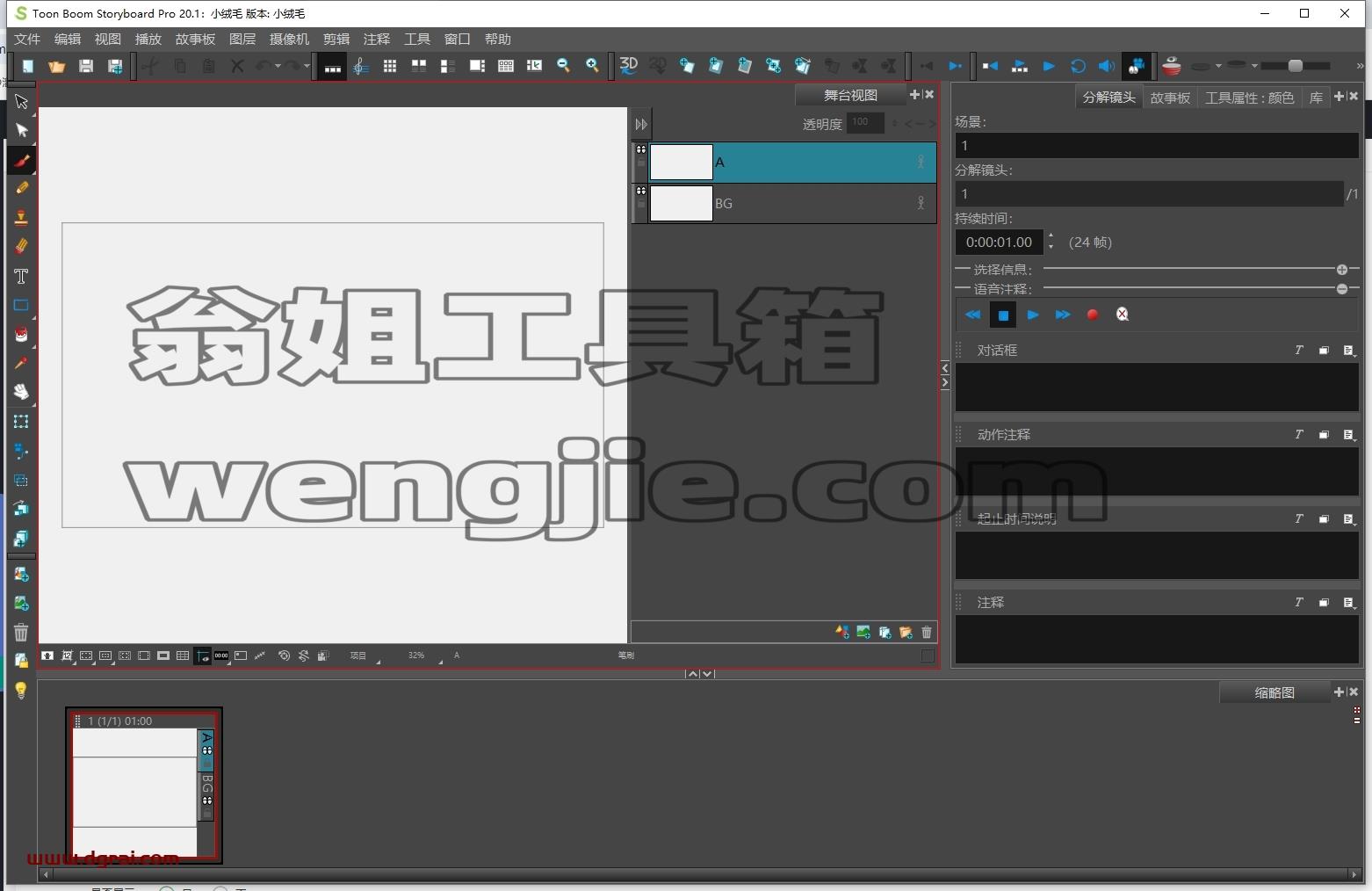The height and width of the screenshot is (891, 1372).
Task: Click the 舞台视图 view tab
Action: tap(850, 95)
